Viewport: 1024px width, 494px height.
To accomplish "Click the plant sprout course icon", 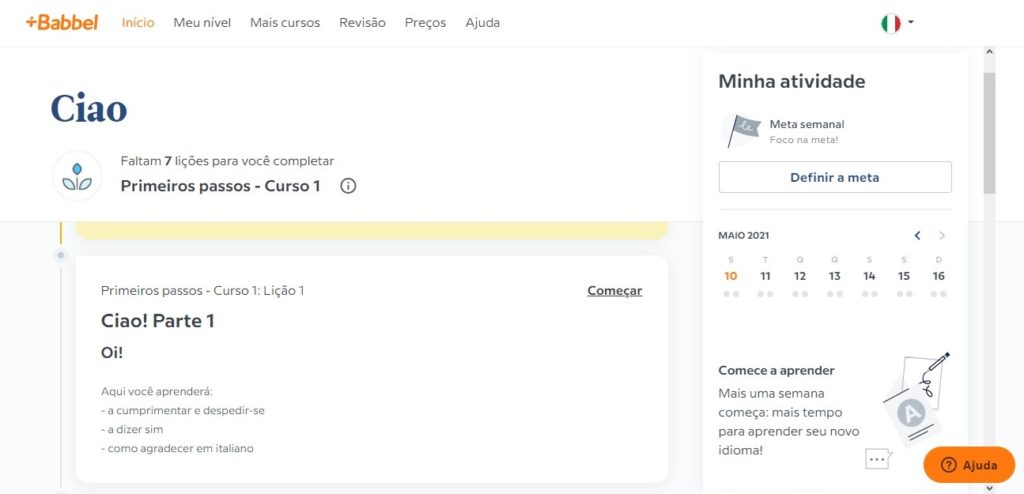I will coord(77,176).
